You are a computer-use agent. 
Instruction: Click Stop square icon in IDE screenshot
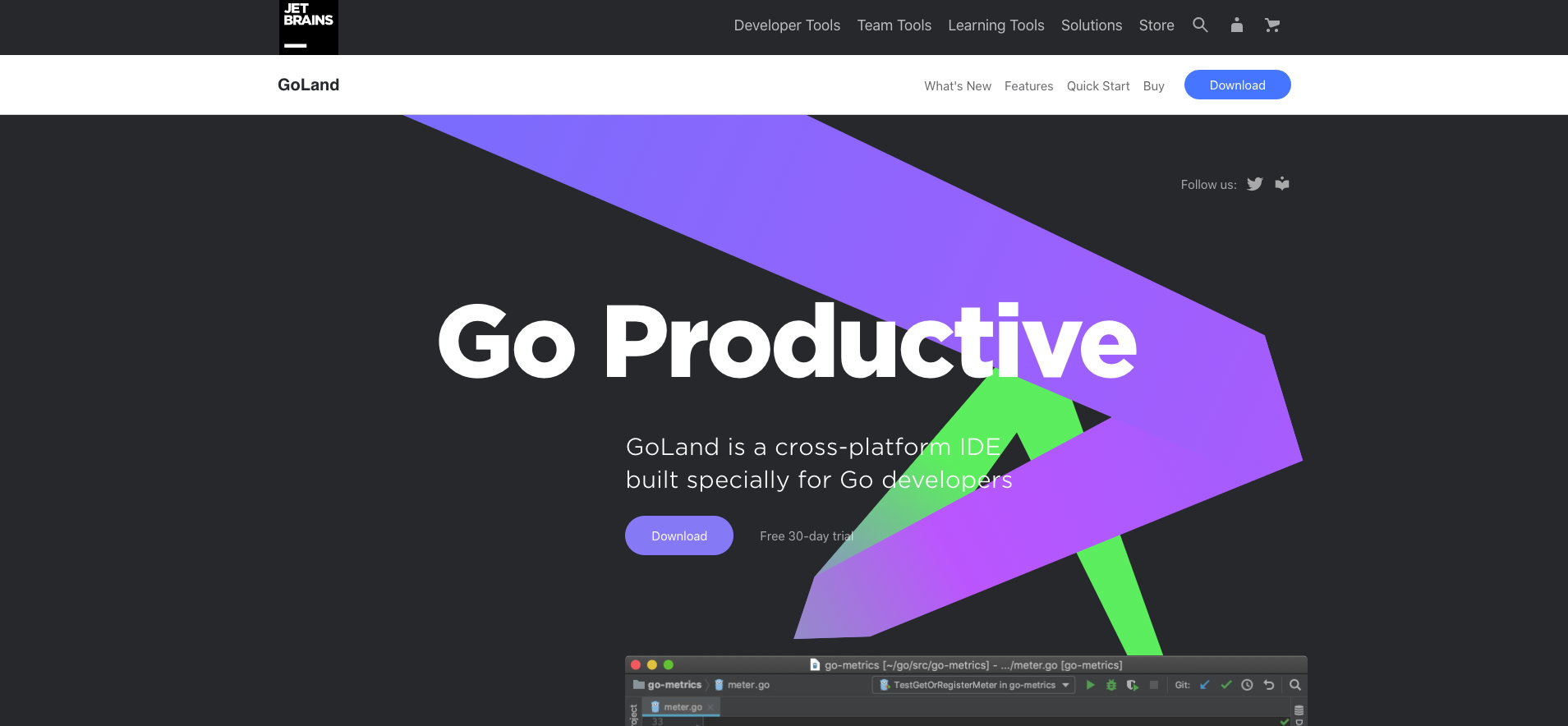pos(1154,685)
